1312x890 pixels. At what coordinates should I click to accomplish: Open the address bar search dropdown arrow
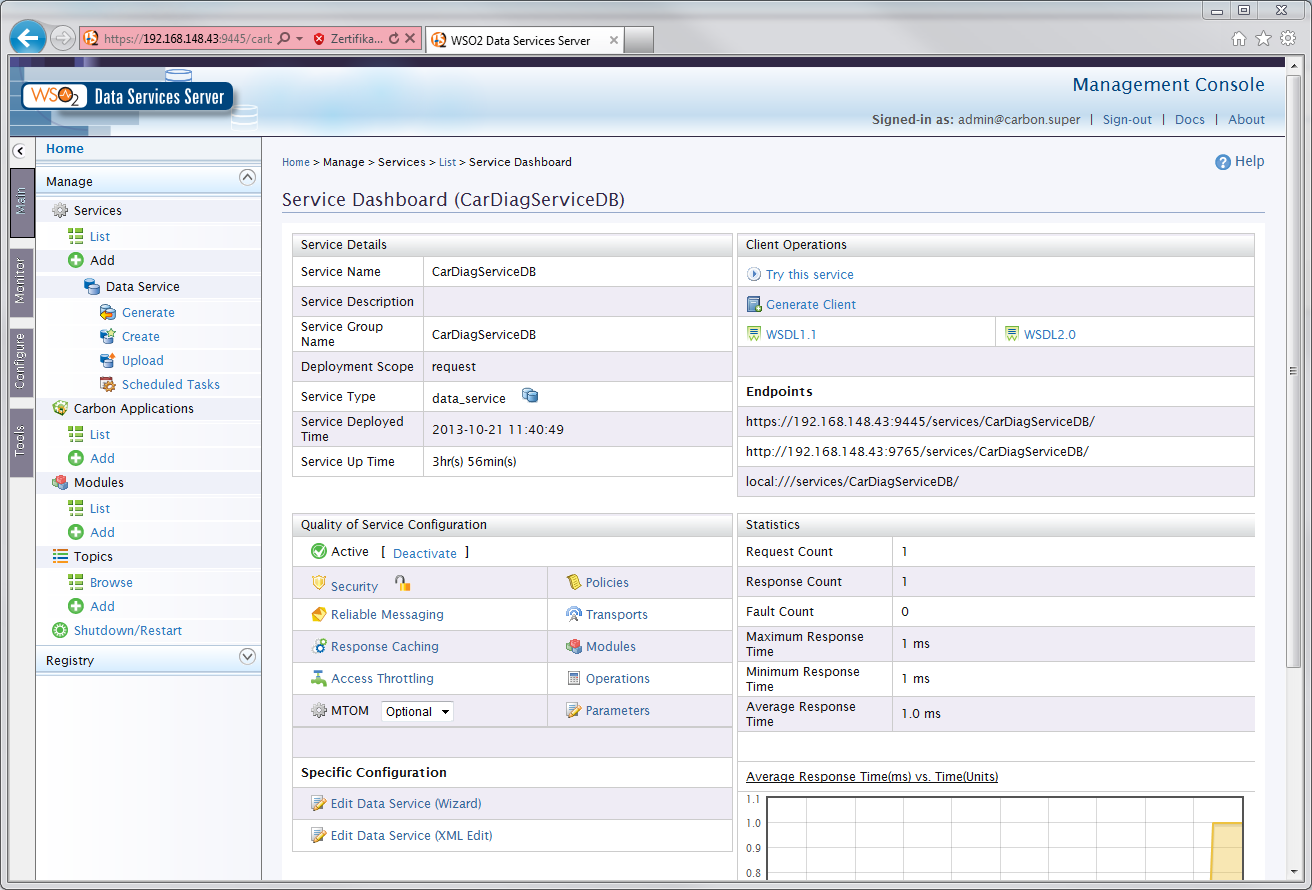point(299,39)
